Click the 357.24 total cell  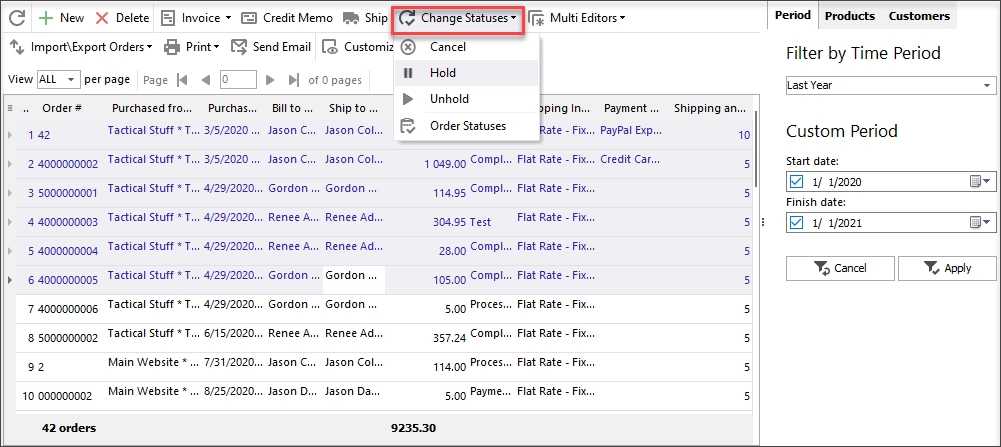(x=448, y=338)
